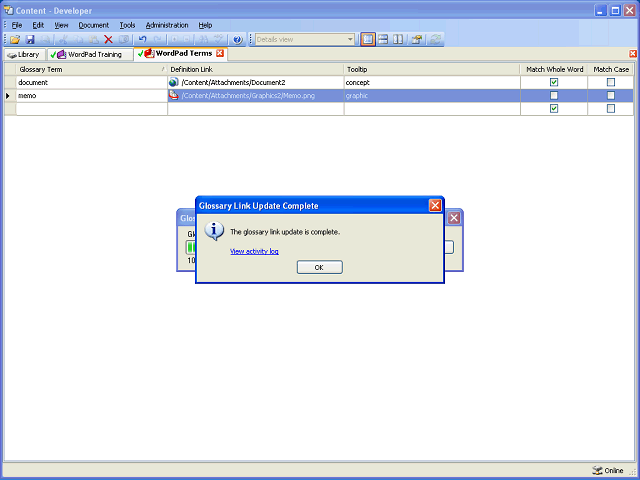Click the /Content/Attachments/Document2 link cell
This screenshot has height=480, width=640.
pos(256,82)
